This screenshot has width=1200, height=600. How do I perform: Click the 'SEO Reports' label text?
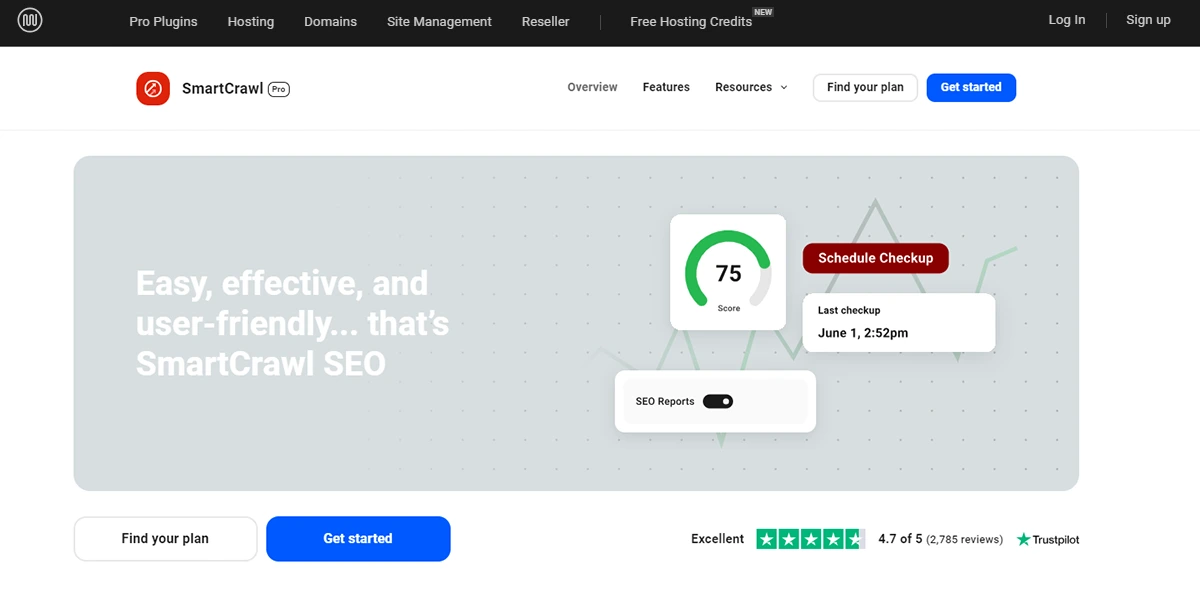[665, 402]
